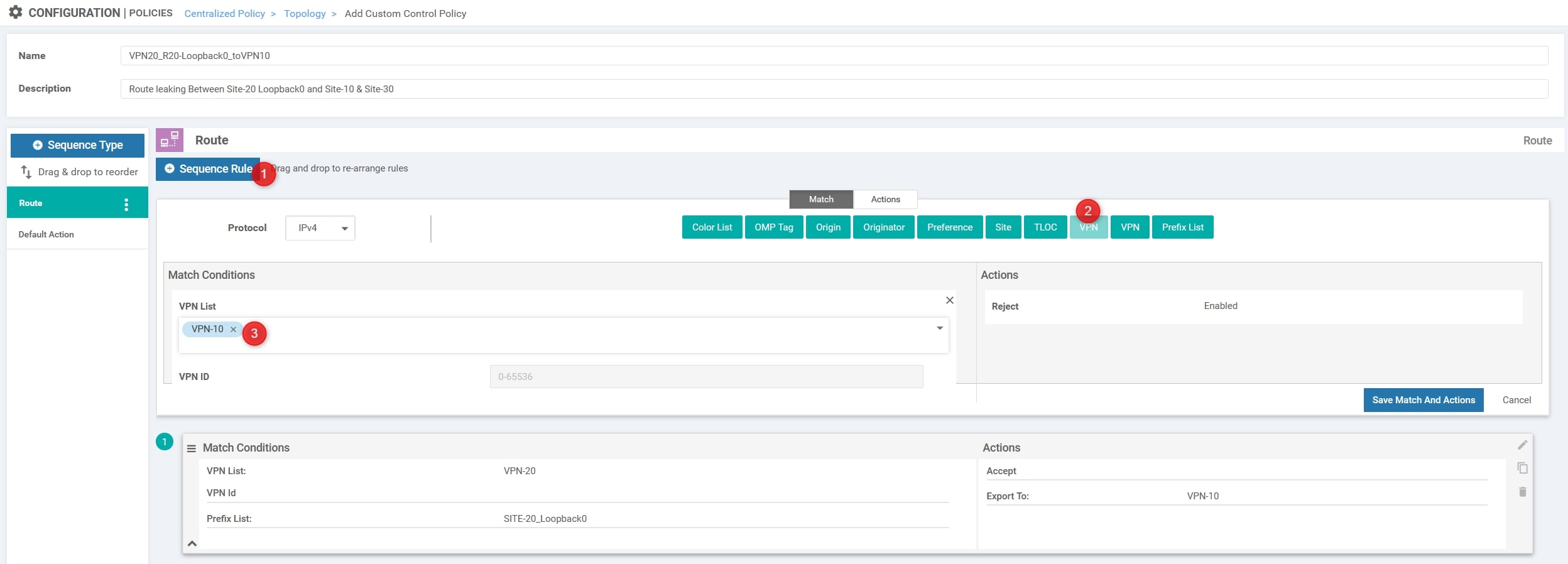
Task: Add a new Sequence Type
Action: tap(77, 145)
